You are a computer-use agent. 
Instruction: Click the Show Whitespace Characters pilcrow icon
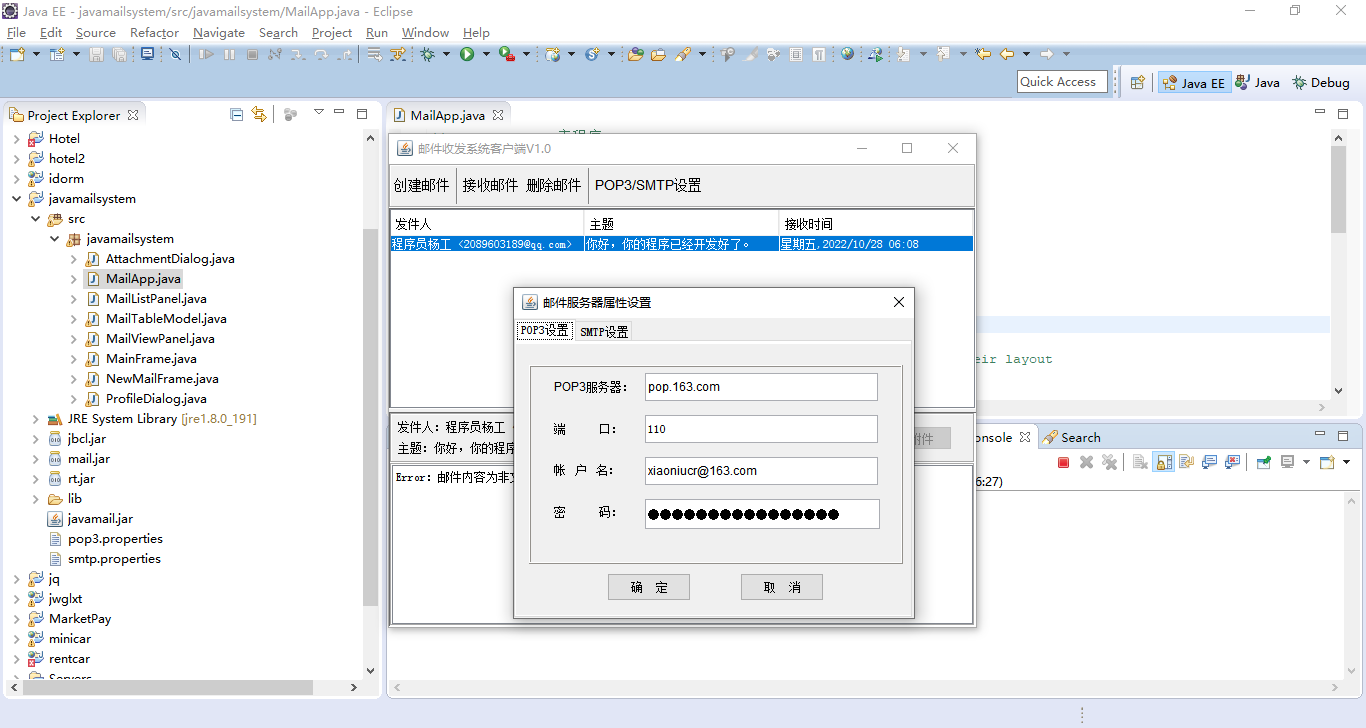click(819, 54)
